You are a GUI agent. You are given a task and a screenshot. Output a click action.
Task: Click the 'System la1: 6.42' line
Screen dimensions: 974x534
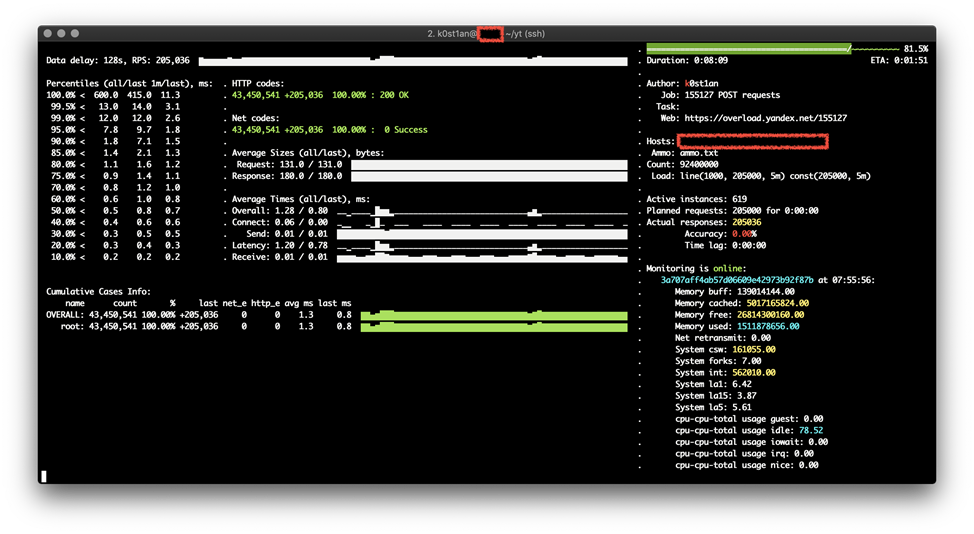(713, 384)
